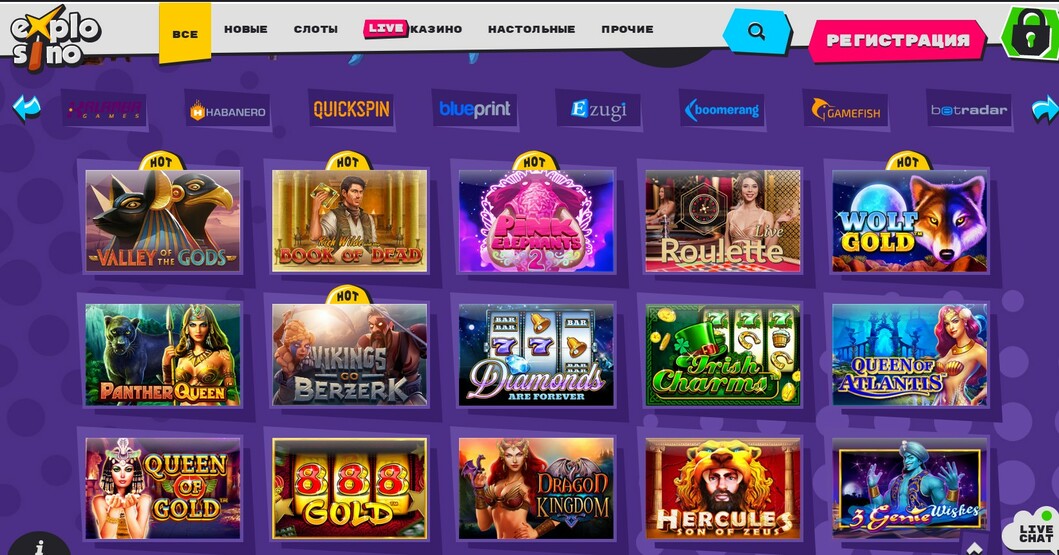This screenshot has width=1059, height=555.
Task: Go to the Explosino logo home
Action: click(x=54, y=39)
